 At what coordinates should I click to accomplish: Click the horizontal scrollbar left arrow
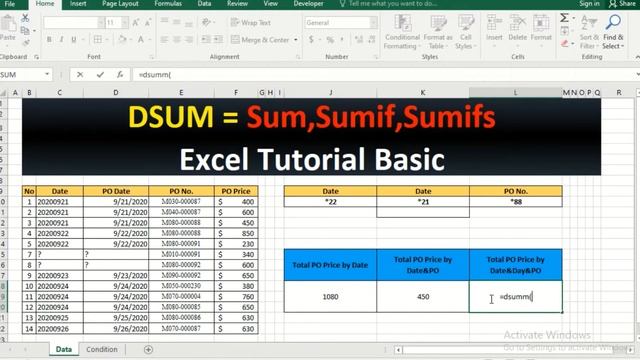(x=398, y=350)
